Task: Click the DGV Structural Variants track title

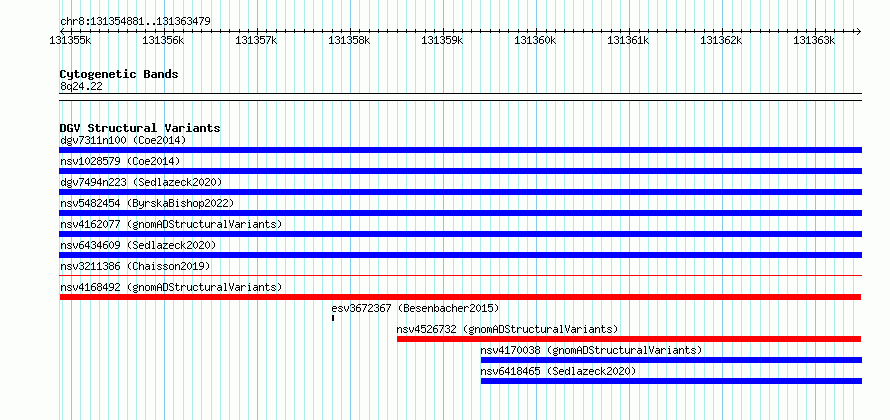Action: [x=140, y=128]
